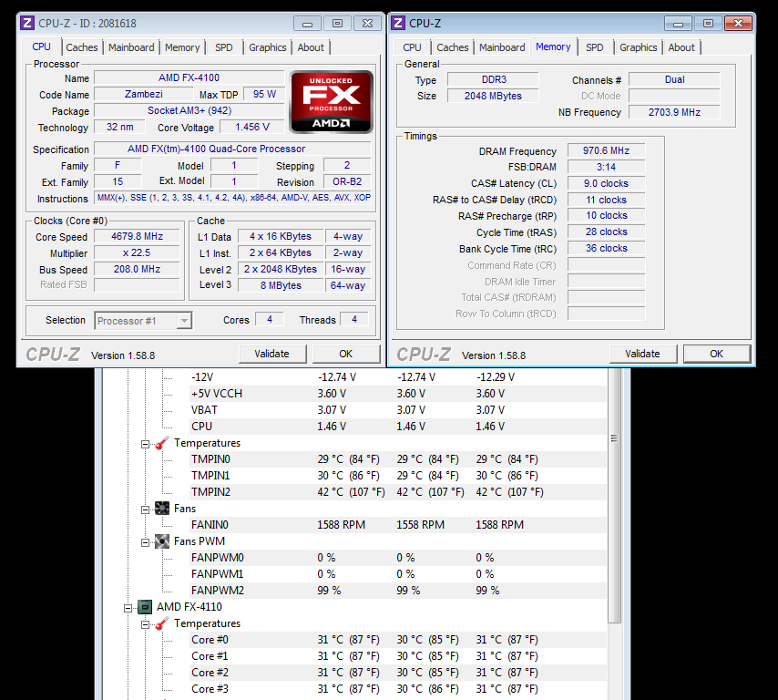Open Graphics tab in right CPU-Z window

tap(638, 48)
